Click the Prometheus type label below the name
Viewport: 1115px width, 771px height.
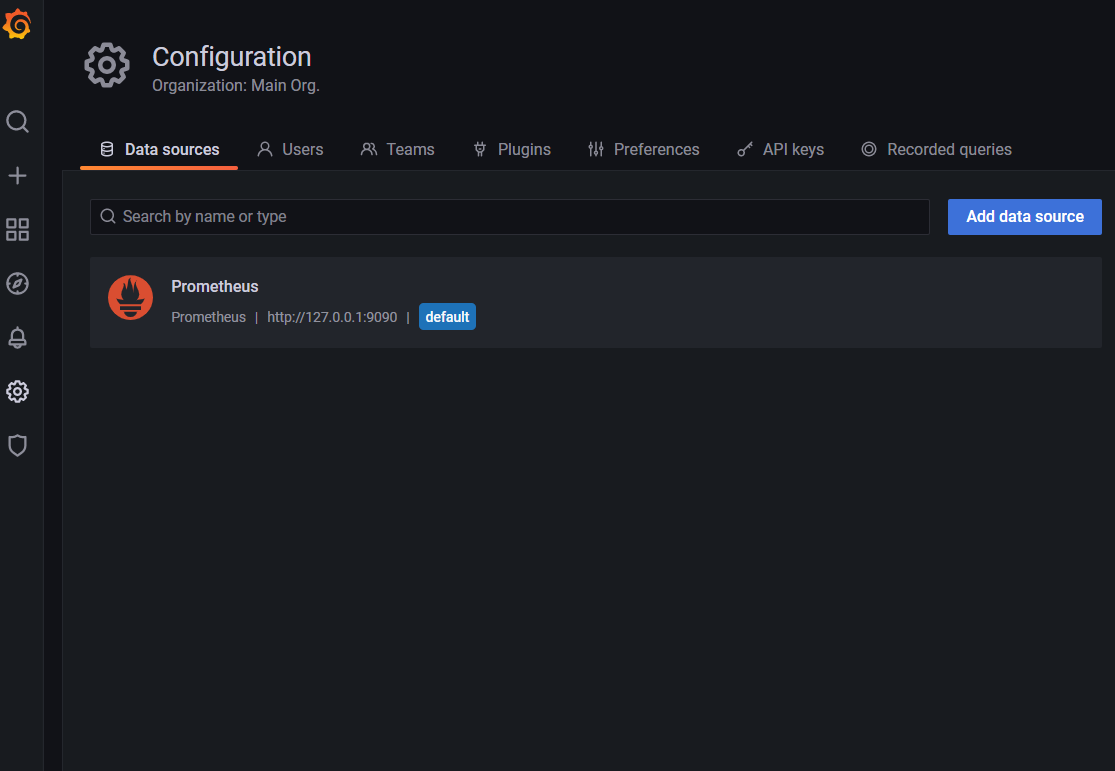(x=208, y=317)
